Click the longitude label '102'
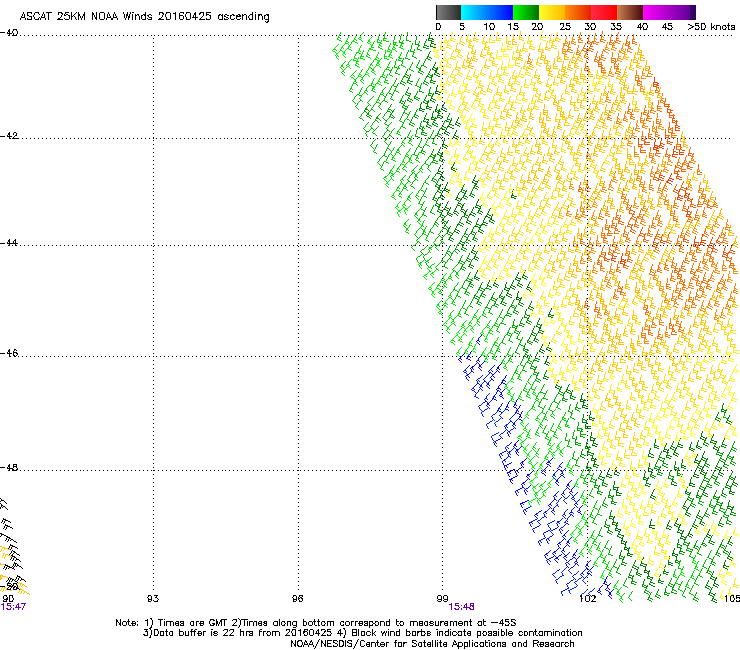Viewport: 740px width, 650px height. coord(588,599)
